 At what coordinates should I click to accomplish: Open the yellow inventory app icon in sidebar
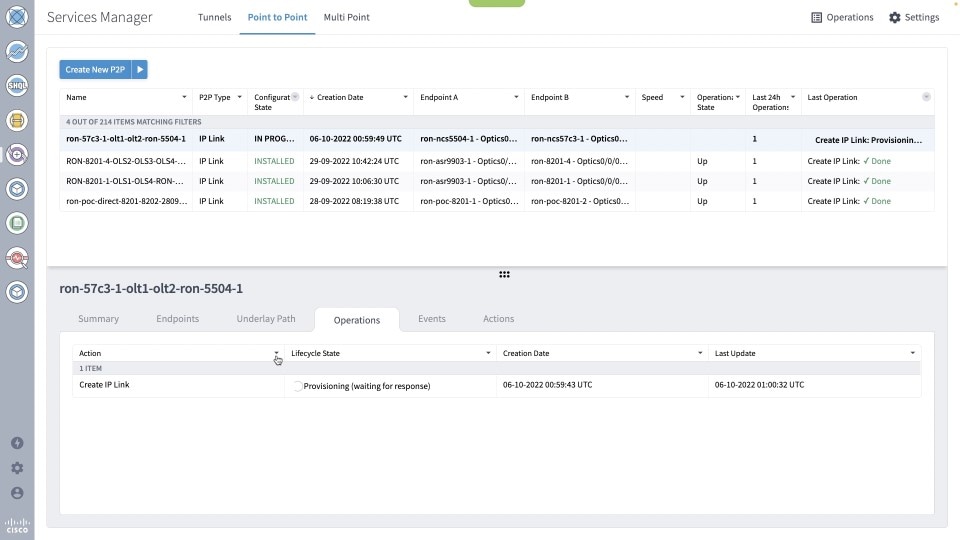[17, 121]
